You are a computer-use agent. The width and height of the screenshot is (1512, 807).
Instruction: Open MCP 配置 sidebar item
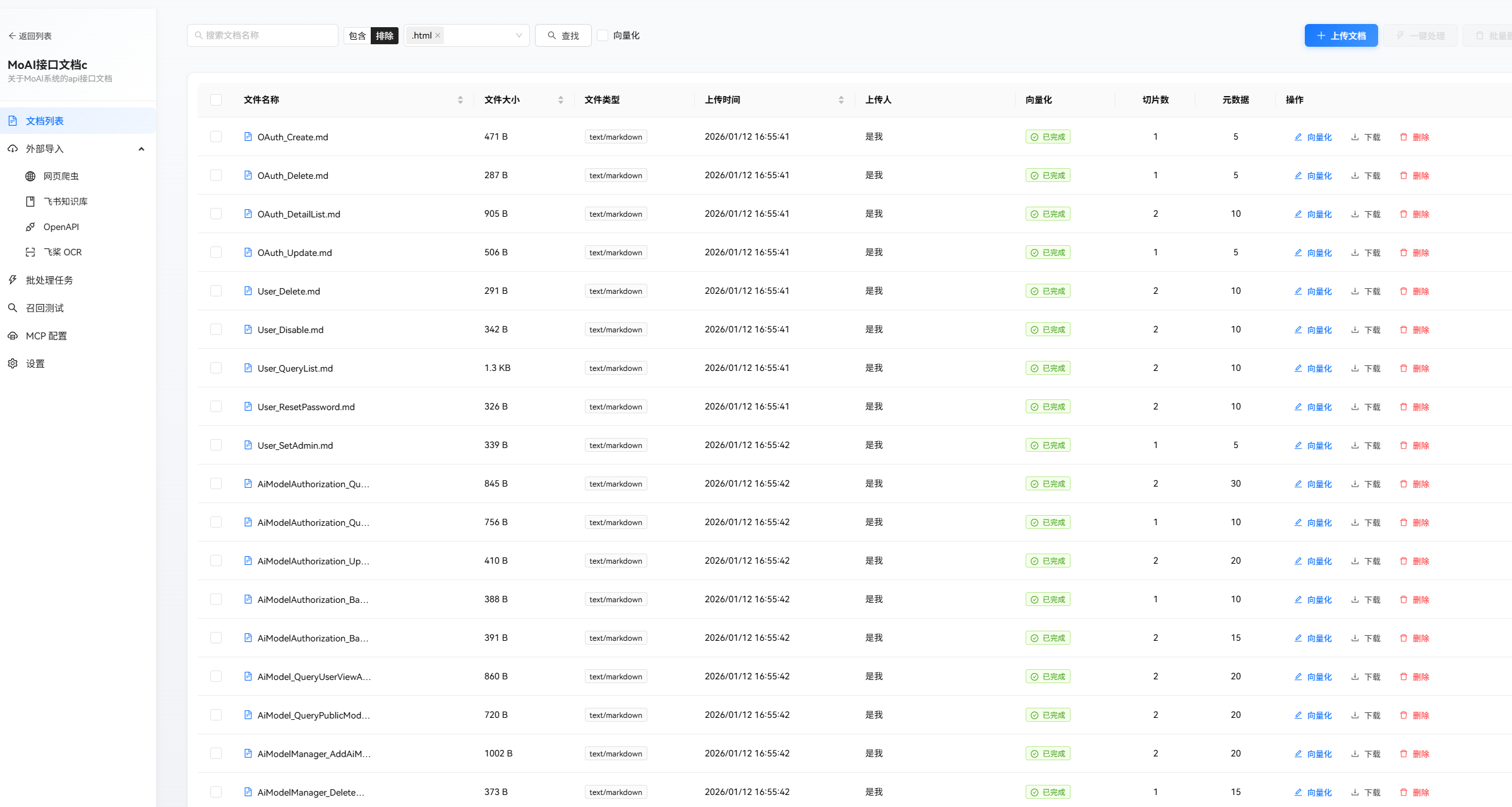point(46,336)
